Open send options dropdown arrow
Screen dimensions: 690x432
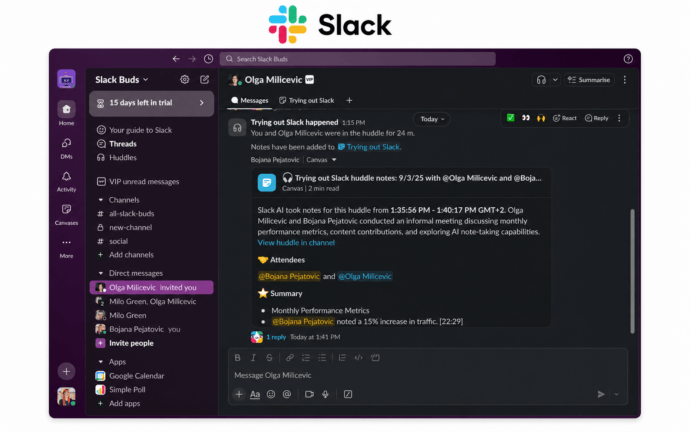click(617, 394)
